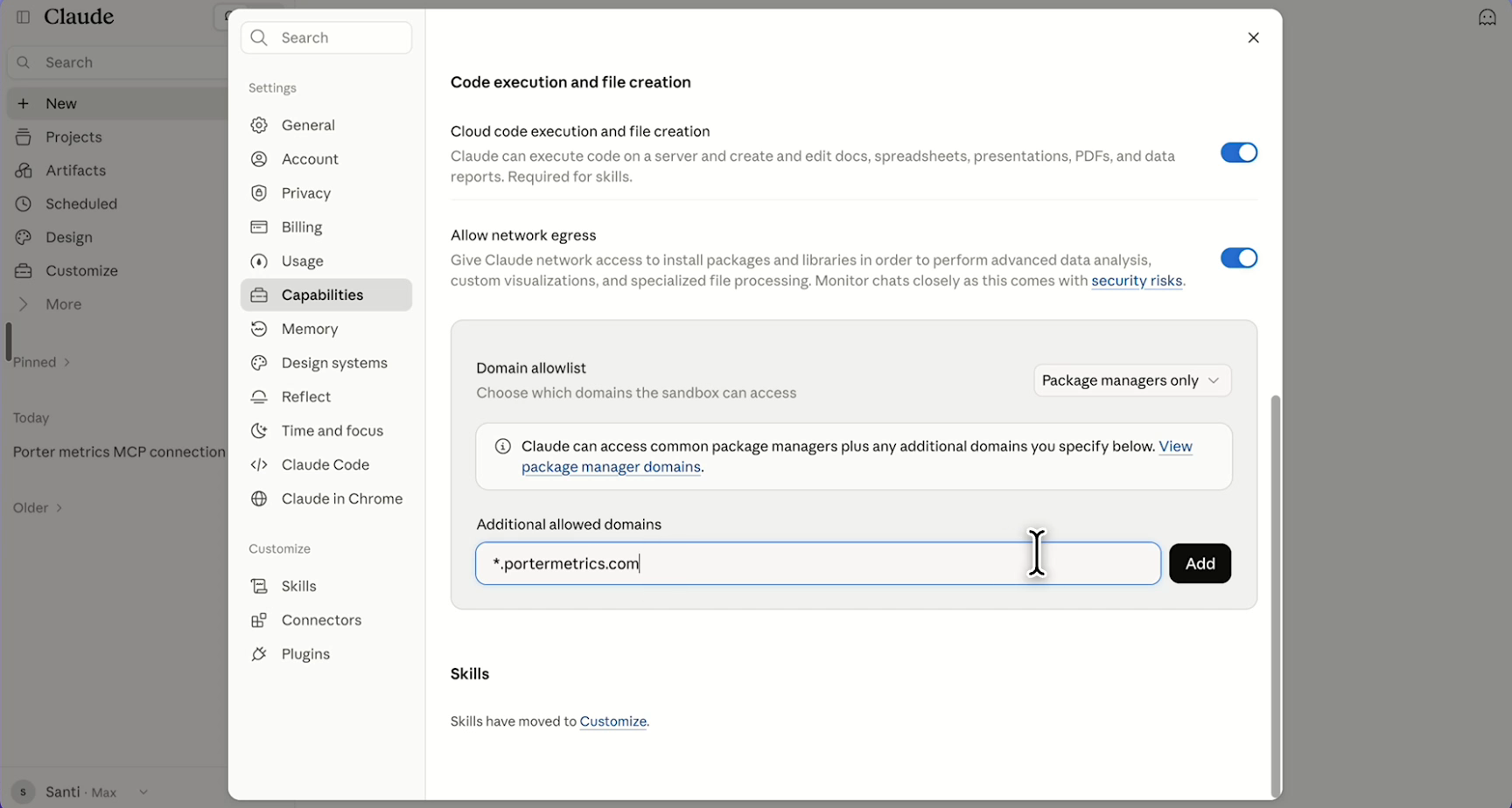Click the Claude Code brackets icon
This screenshot has height=808, width=1512.
(x=259, y=465)
